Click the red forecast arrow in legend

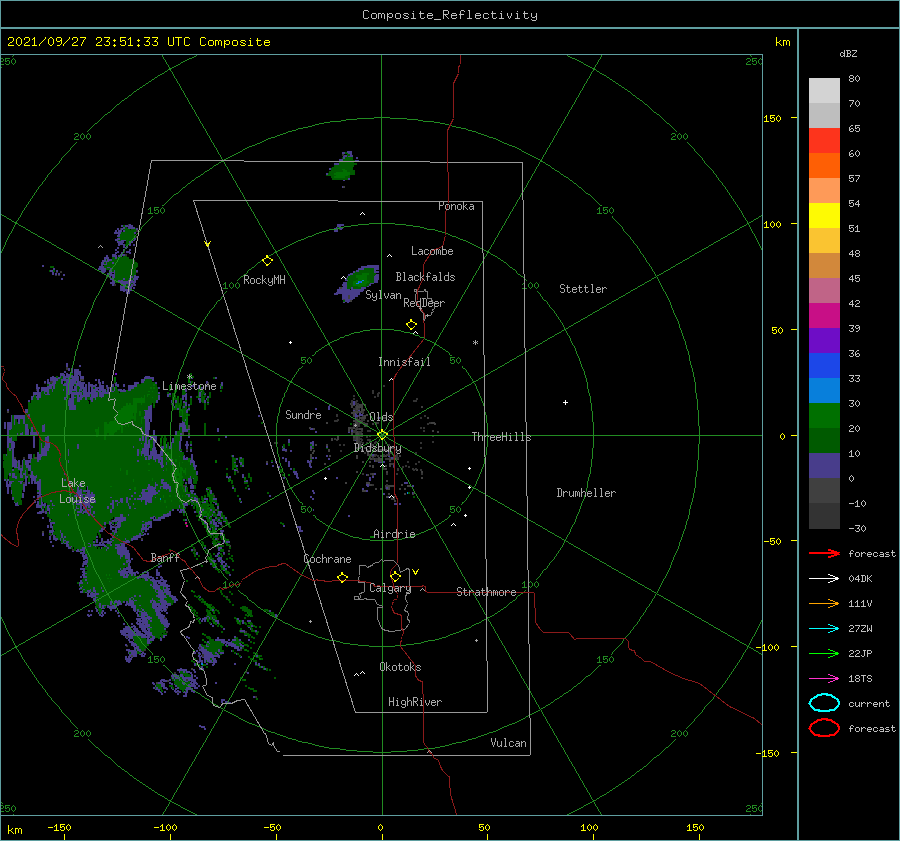coord(824,553)
